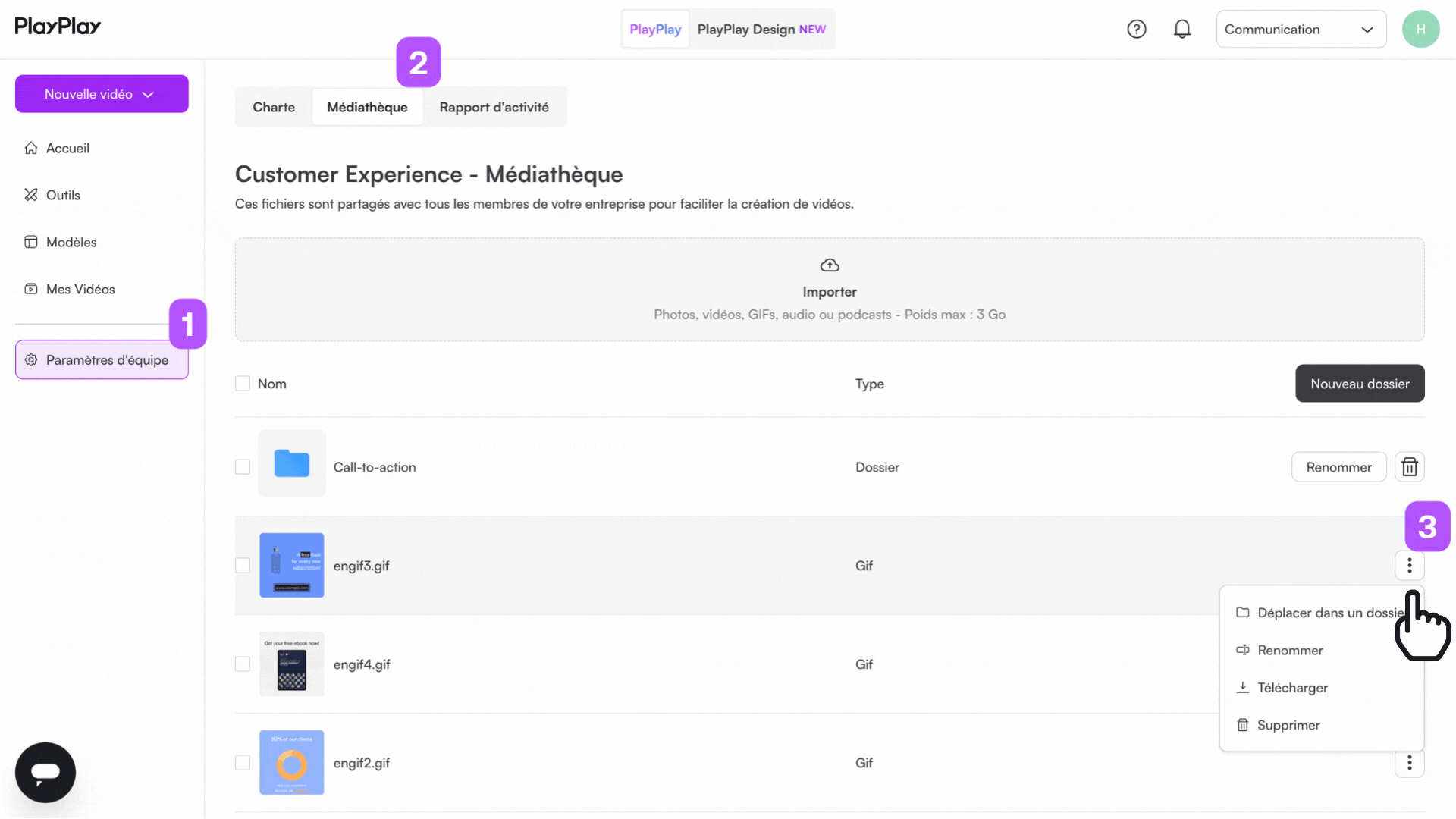Open notifications bell icon
1456x819 pixels.
click(x=1181, y=30)
